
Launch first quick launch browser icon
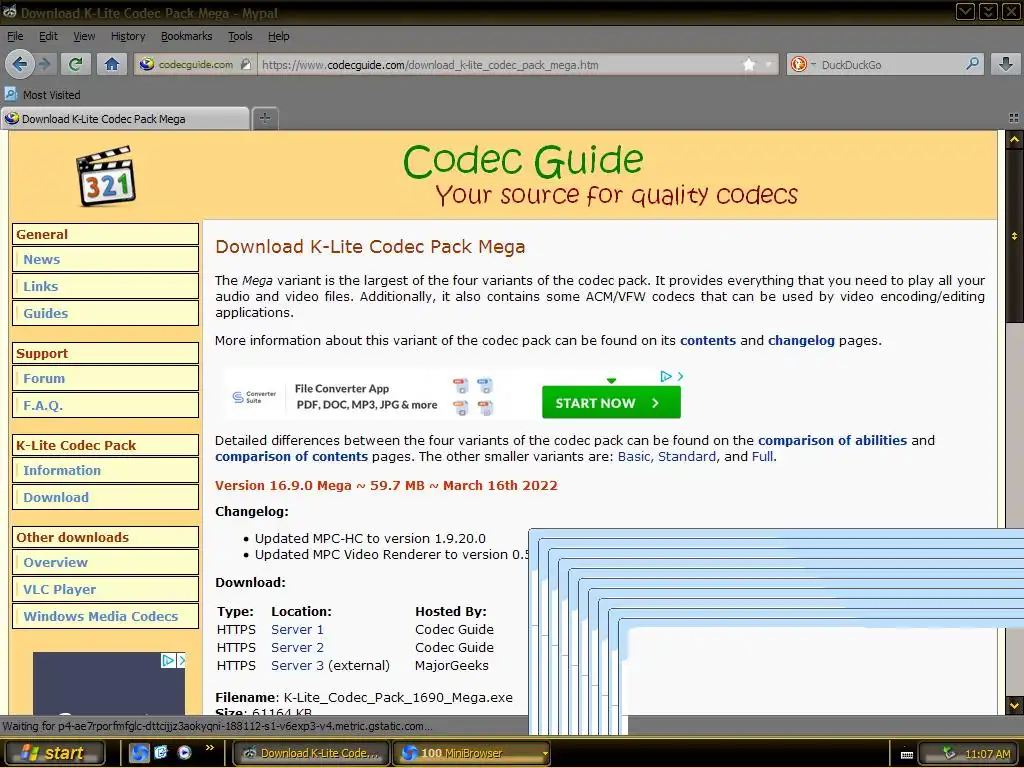[139, 753]
